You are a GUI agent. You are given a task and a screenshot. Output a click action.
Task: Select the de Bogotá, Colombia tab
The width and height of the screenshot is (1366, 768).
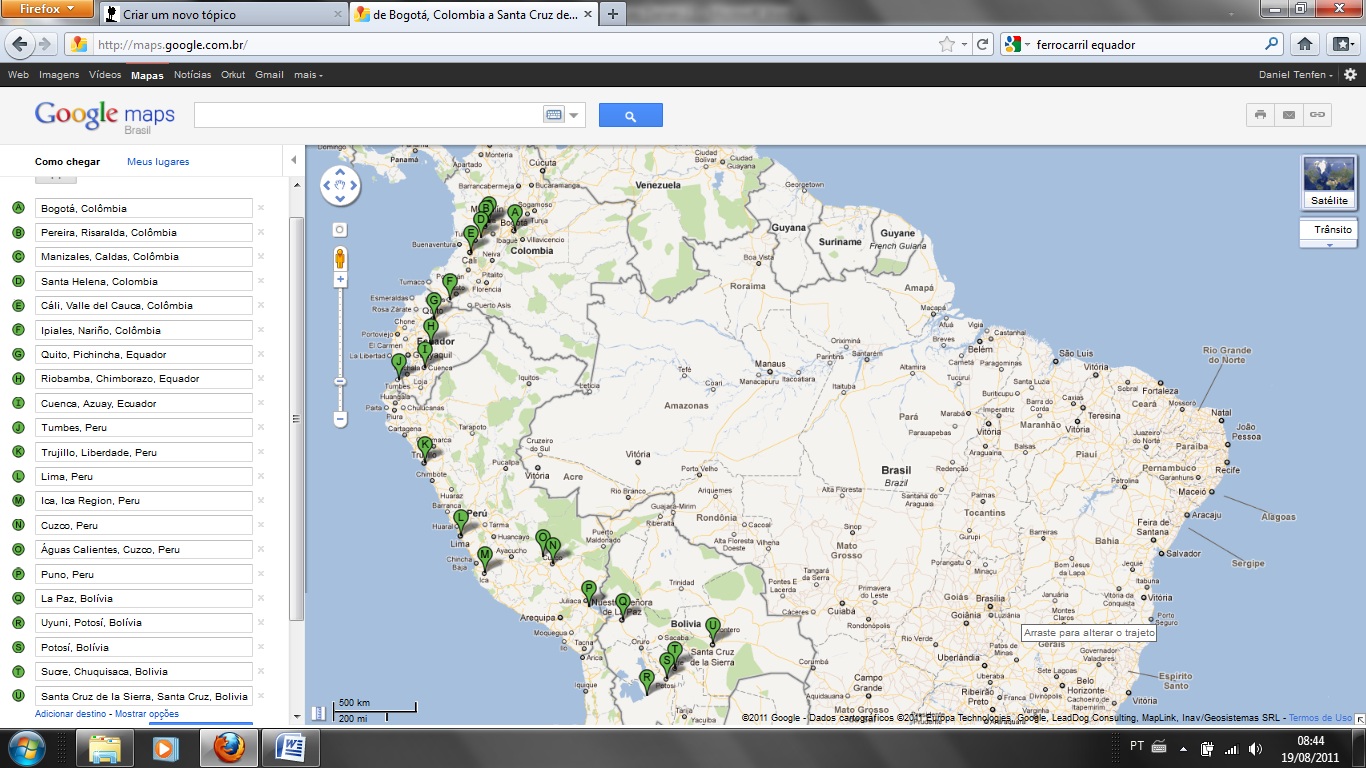coord(473,14)
